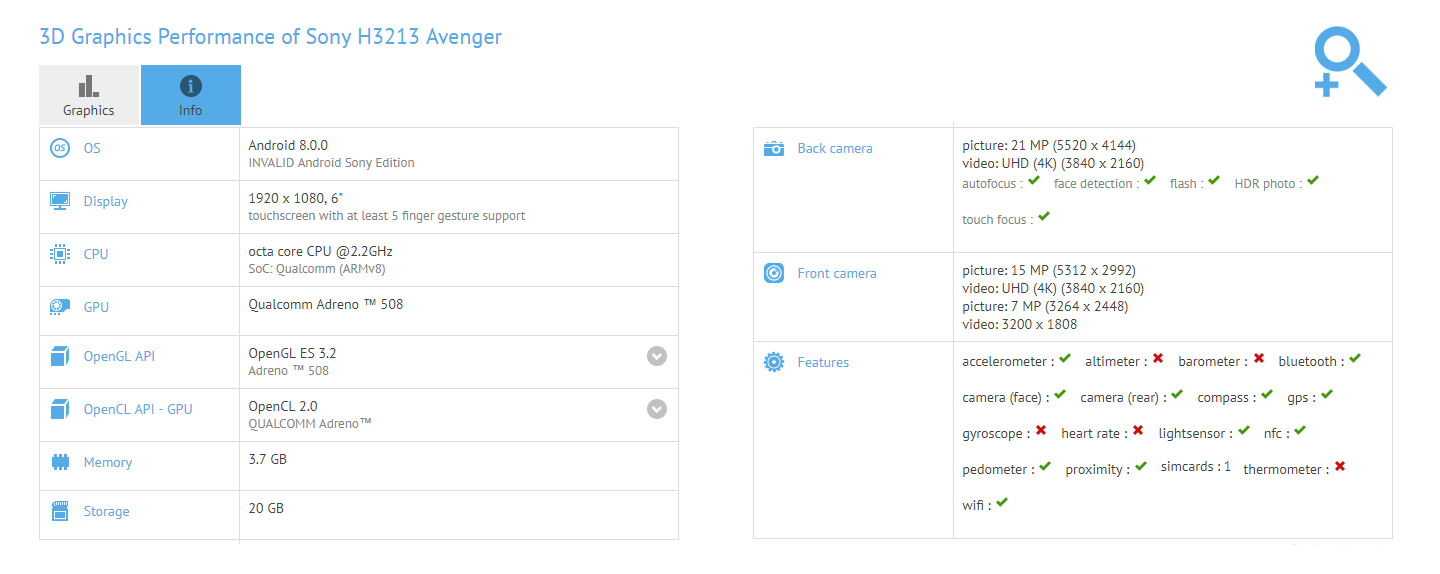The height and width of the screenshot is (574, 1440).
Task: Click the Android 8.0.0 text
Action: pyautogui.click(x=288, y=145)
